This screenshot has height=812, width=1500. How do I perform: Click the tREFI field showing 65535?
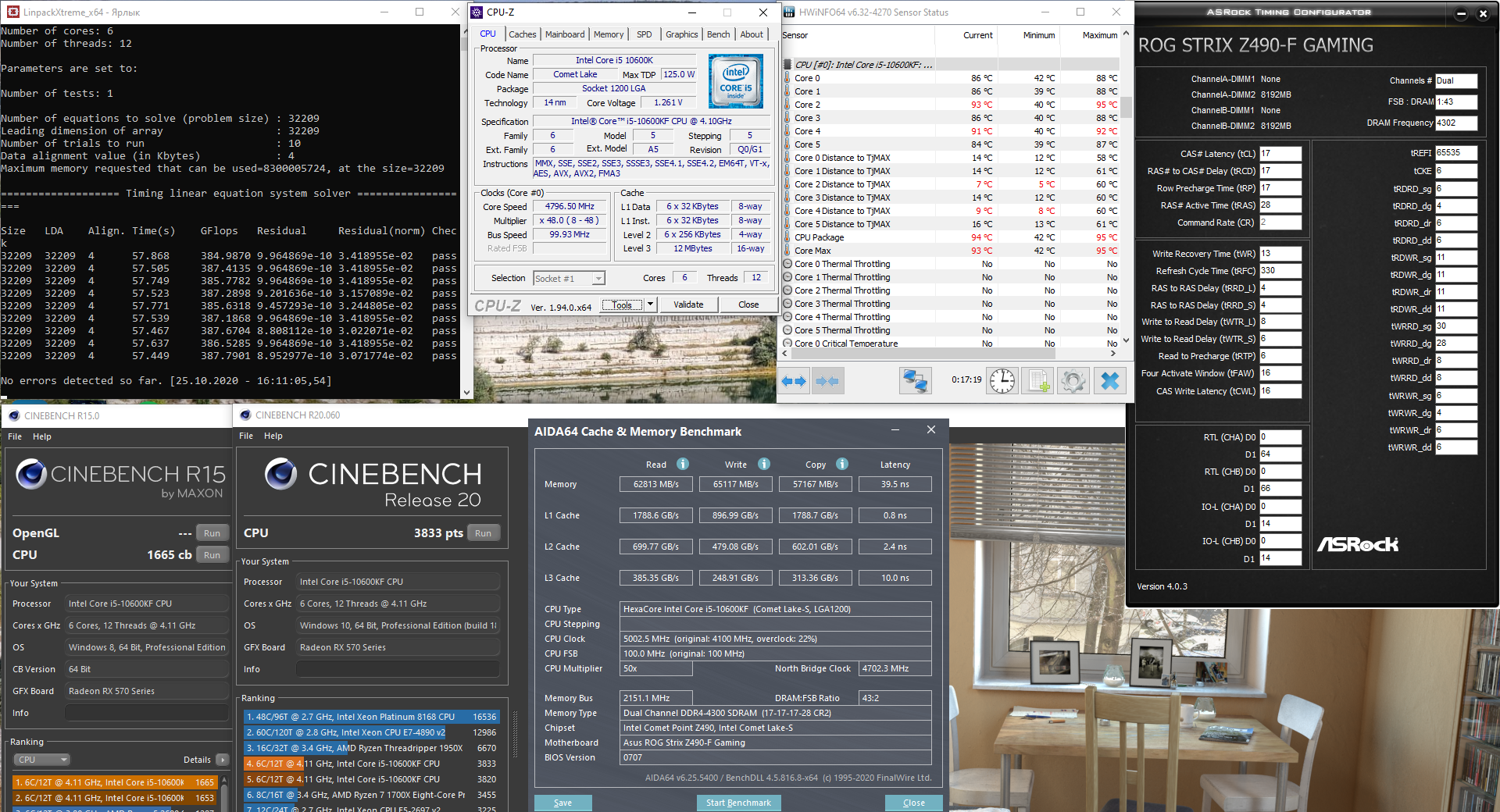[x=1456, y=153]
